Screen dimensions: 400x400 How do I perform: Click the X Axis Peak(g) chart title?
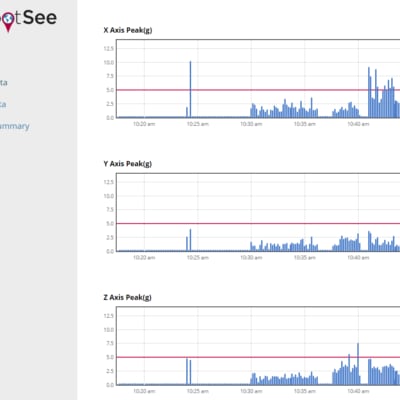tap(128, 30)
